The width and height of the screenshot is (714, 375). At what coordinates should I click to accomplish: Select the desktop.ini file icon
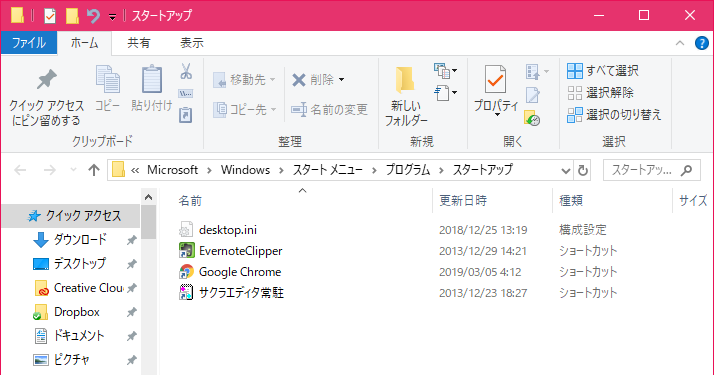[x=186, y=229]
